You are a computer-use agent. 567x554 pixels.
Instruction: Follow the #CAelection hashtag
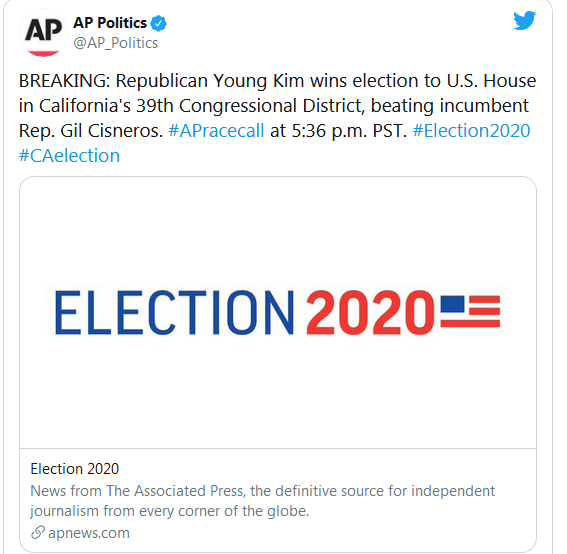(x=69, y=156)
